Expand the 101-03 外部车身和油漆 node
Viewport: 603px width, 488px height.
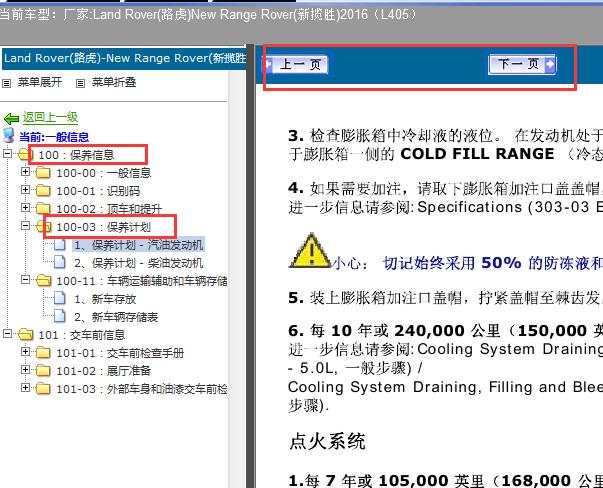(25, 388)
